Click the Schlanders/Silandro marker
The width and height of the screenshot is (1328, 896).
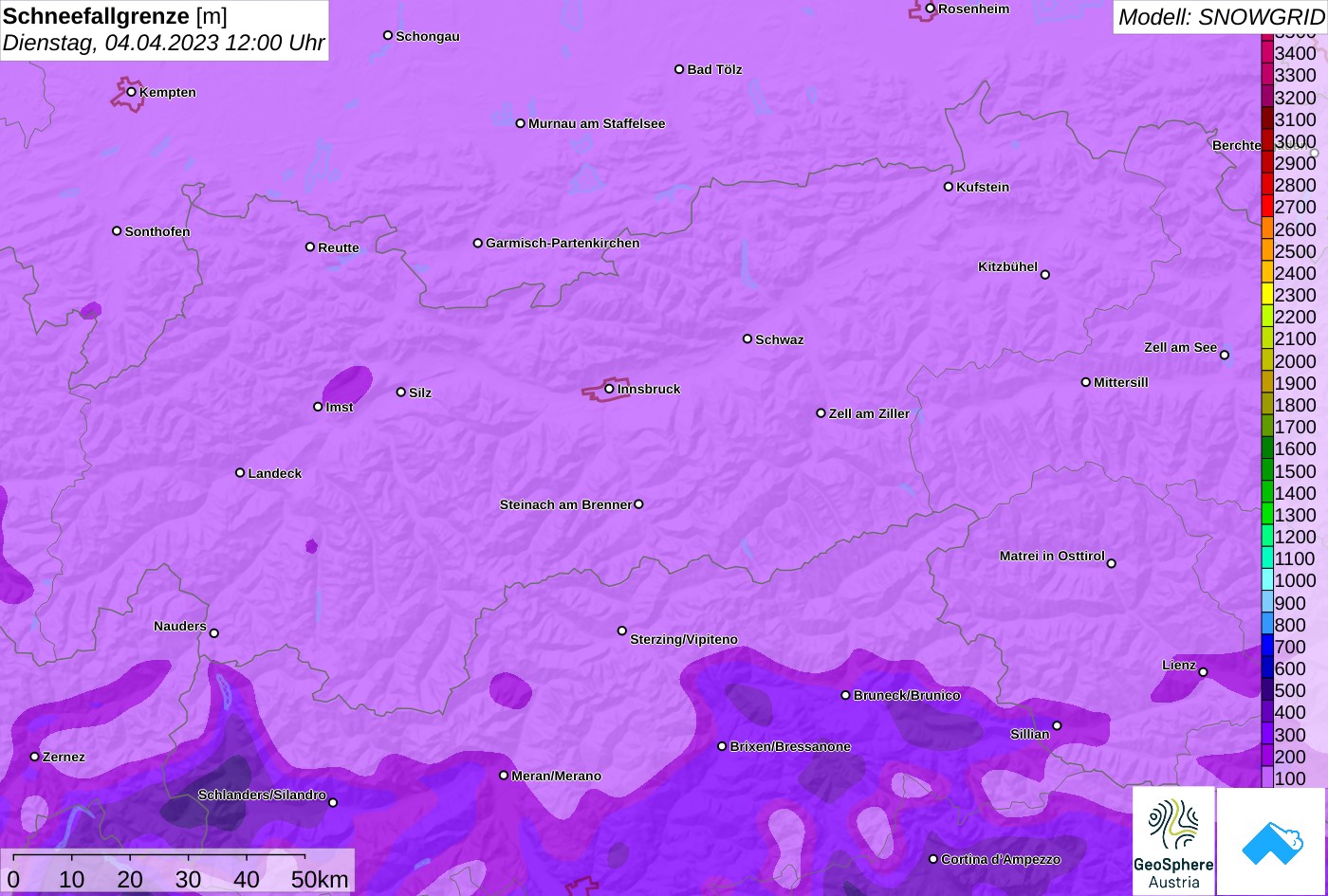point(333,802)
